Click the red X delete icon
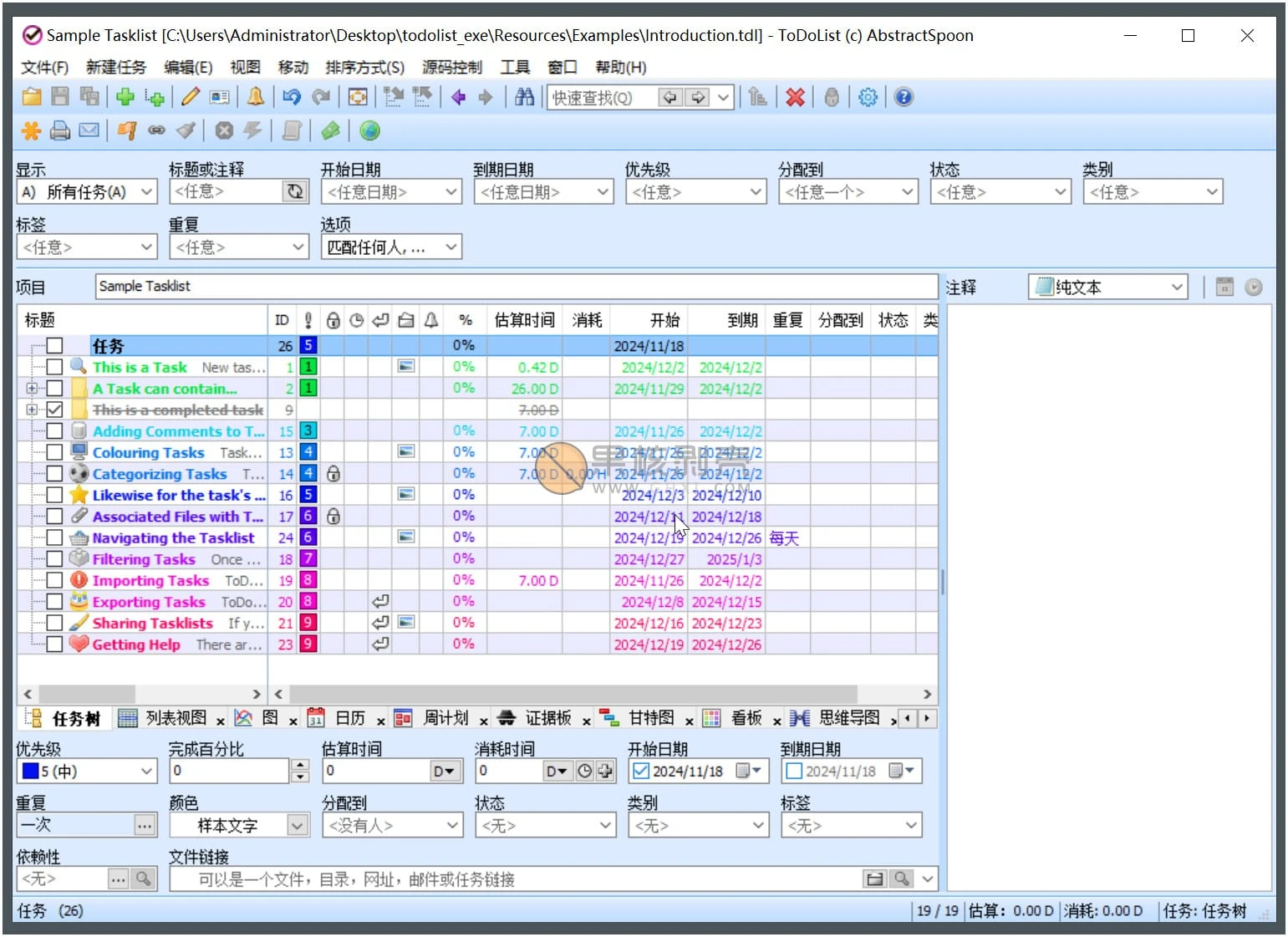 (x=795, y=97)
